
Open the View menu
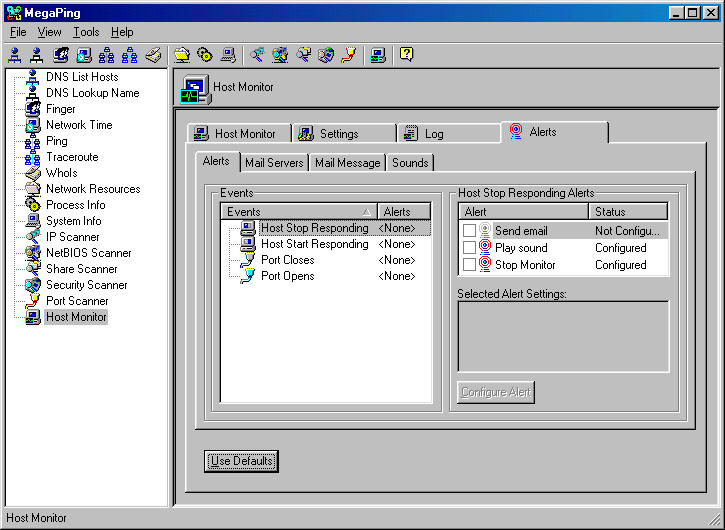[49, 32]
